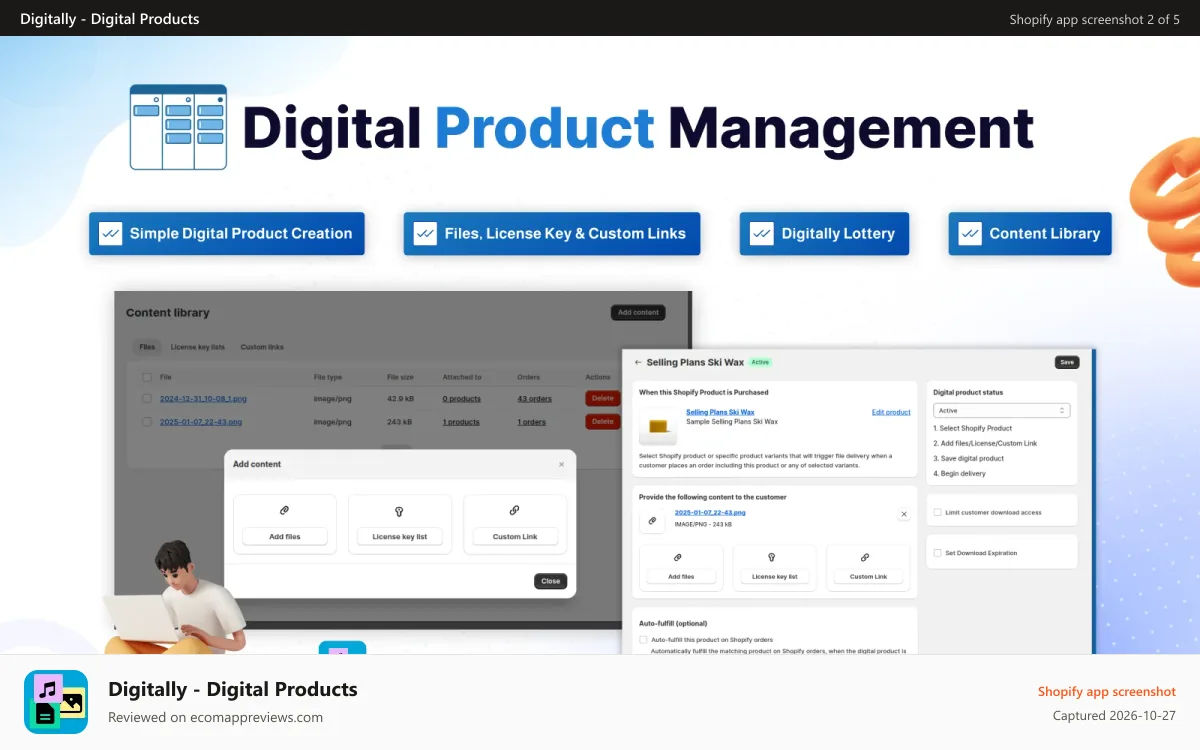Screen dimensions: 1200x750
Task: Click the Digitally Lottery badge text
Action: click(x=838, y=233)
